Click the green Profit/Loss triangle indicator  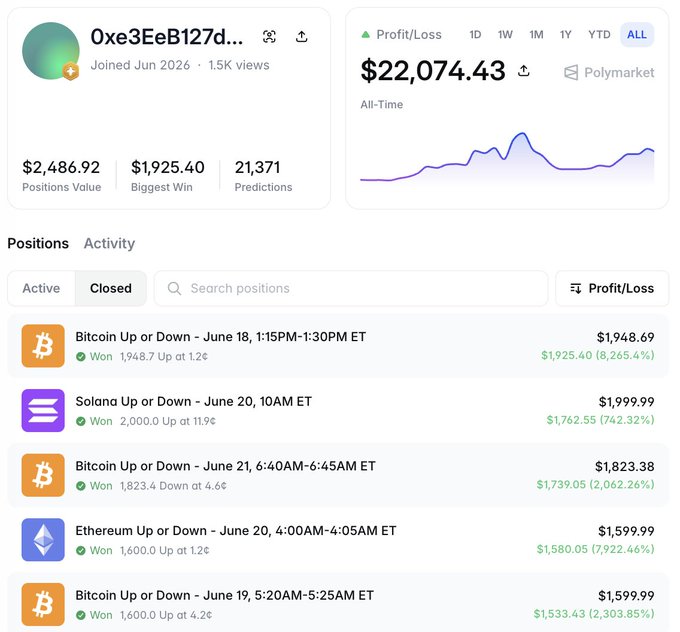pos(366,35)
